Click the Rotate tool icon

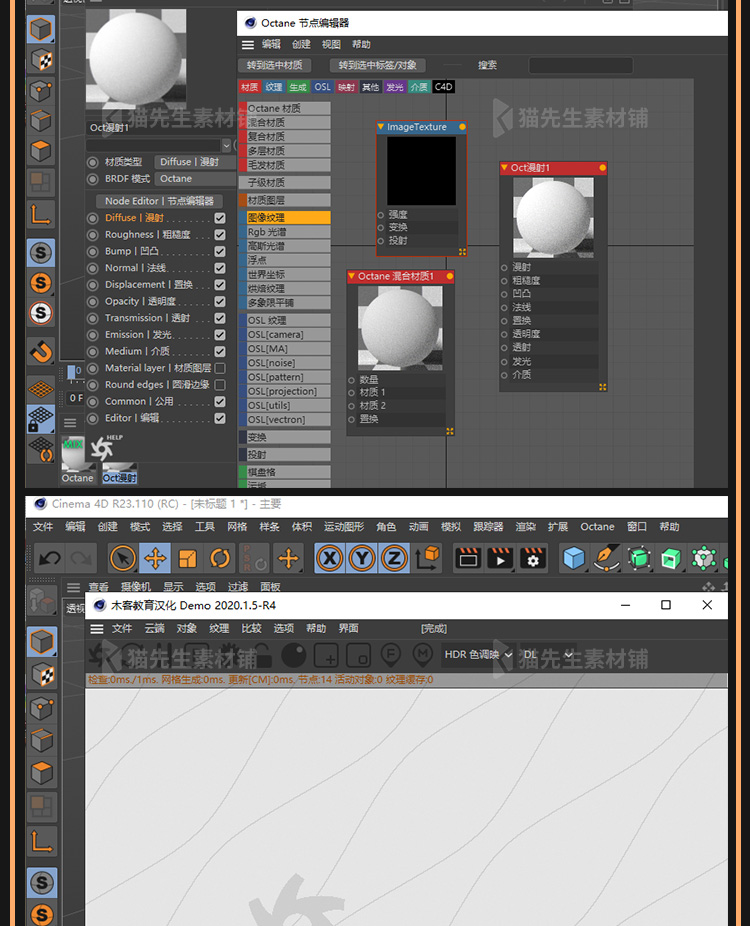221,559
